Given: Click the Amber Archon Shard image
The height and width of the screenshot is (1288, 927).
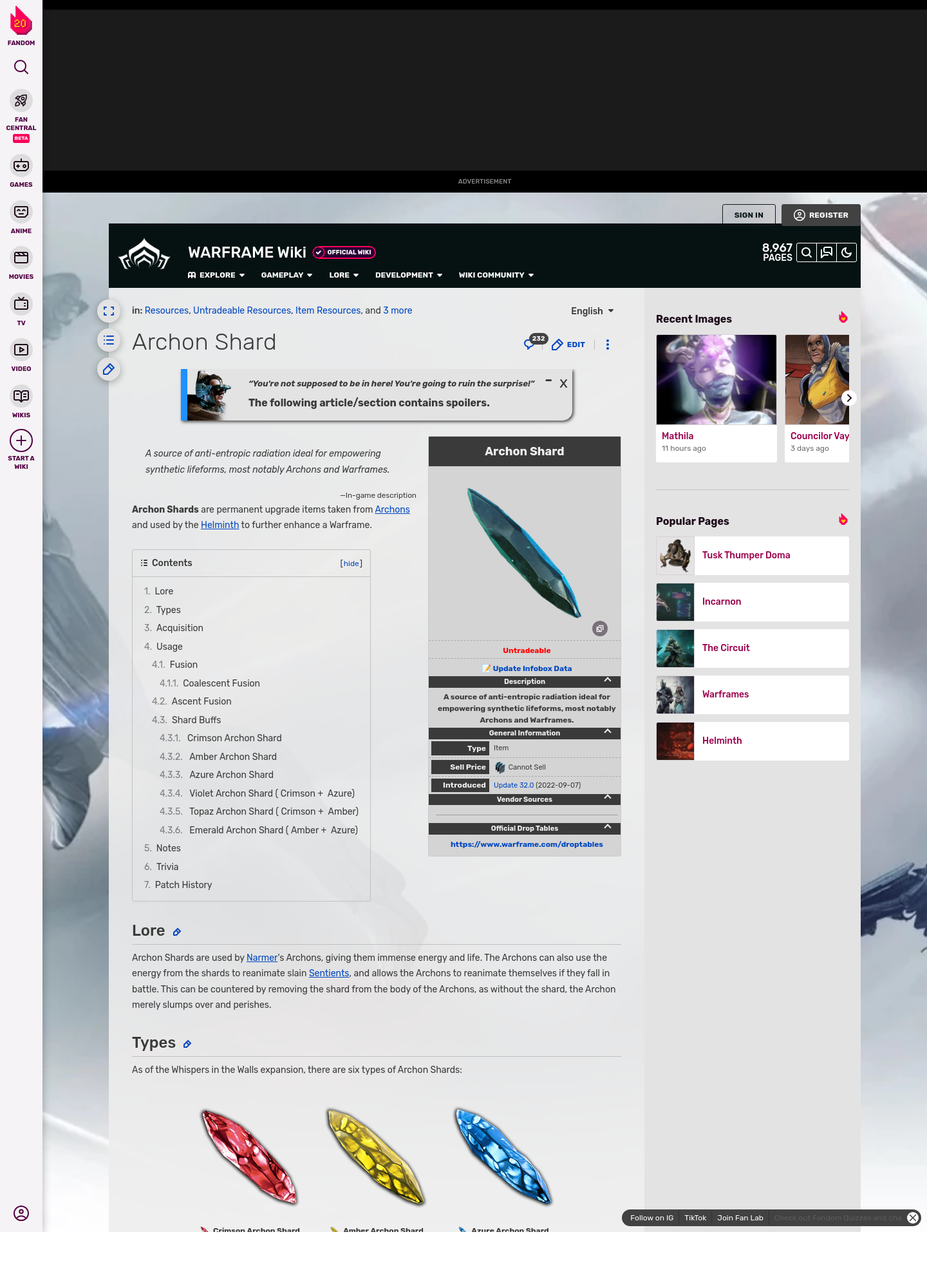Looking at the screenshot, I should (376, 1157).
